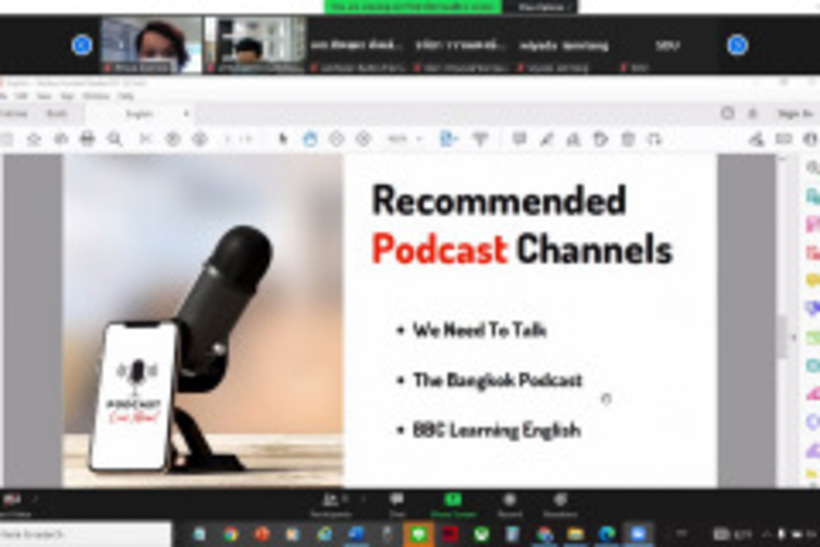Expand the zoom percentage dropdown

[418, 139]
